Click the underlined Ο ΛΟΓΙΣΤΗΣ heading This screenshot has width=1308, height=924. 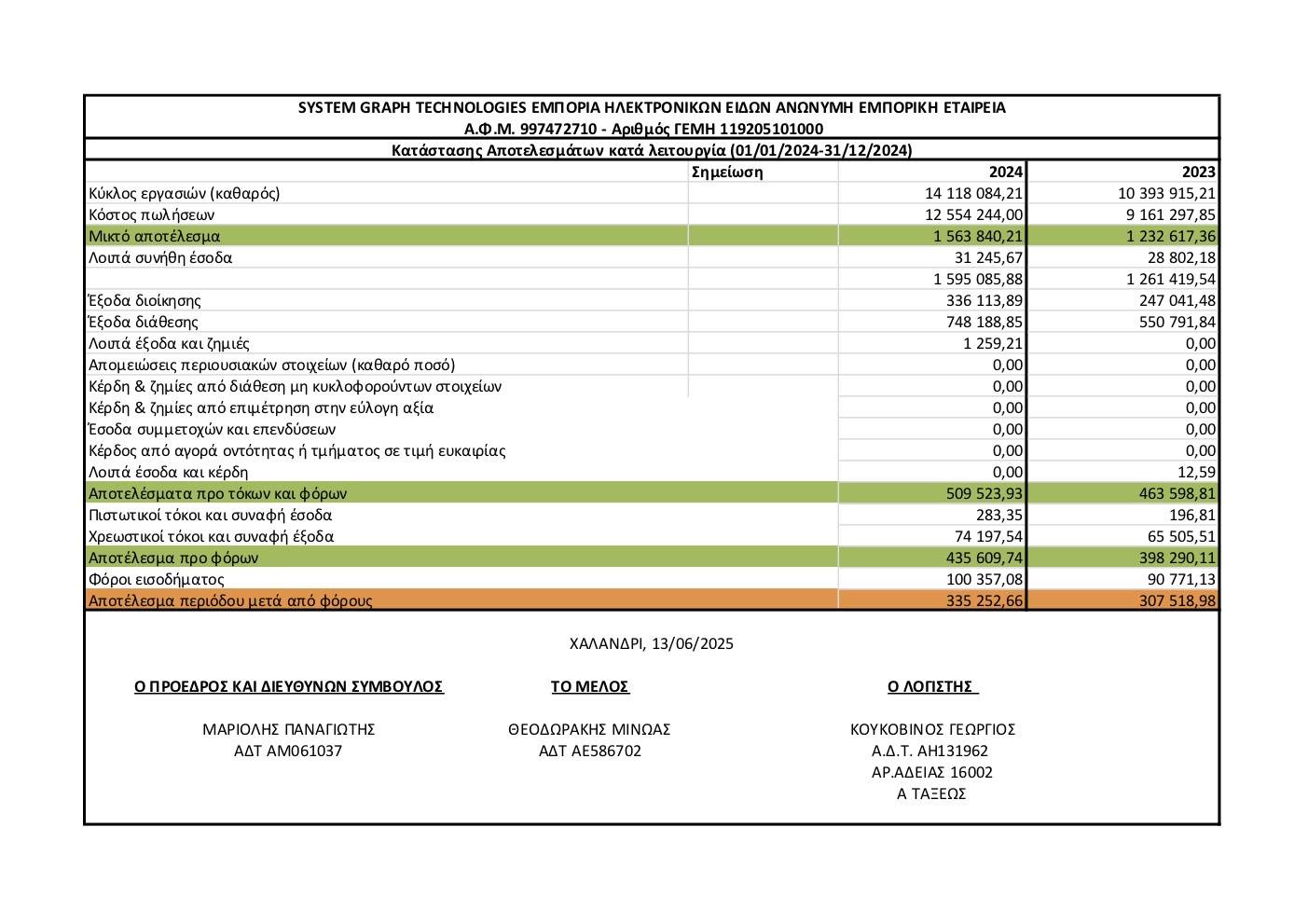pos(932,686)
